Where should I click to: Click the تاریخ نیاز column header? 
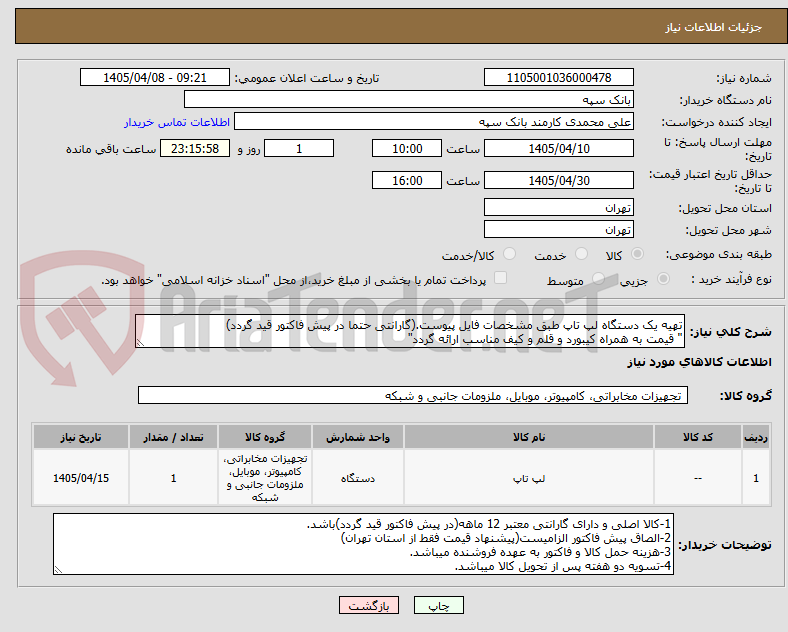[x=81, y=437]
